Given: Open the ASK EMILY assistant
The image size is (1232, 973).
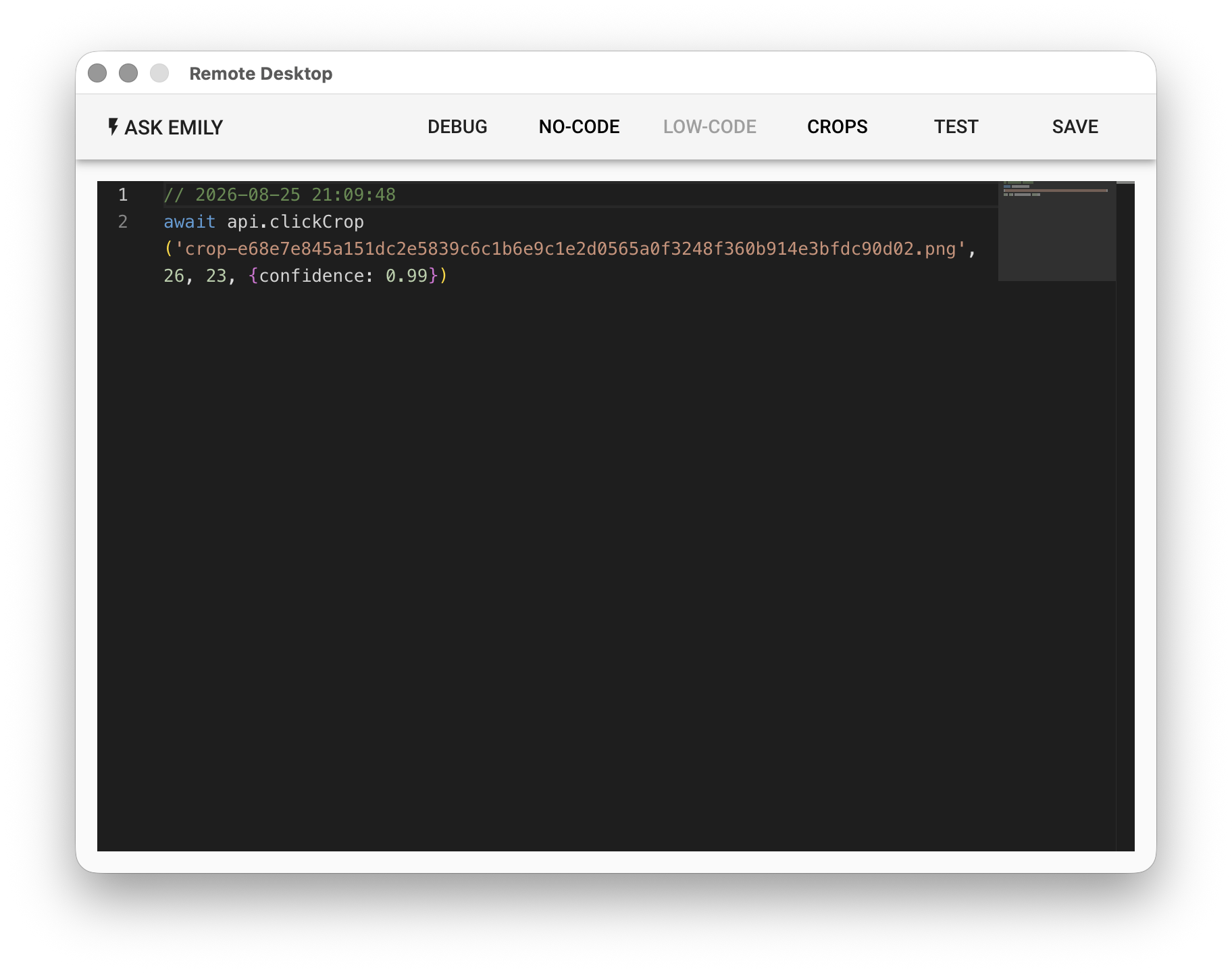Looking at the screenshot, I should (x=165, y=127).
